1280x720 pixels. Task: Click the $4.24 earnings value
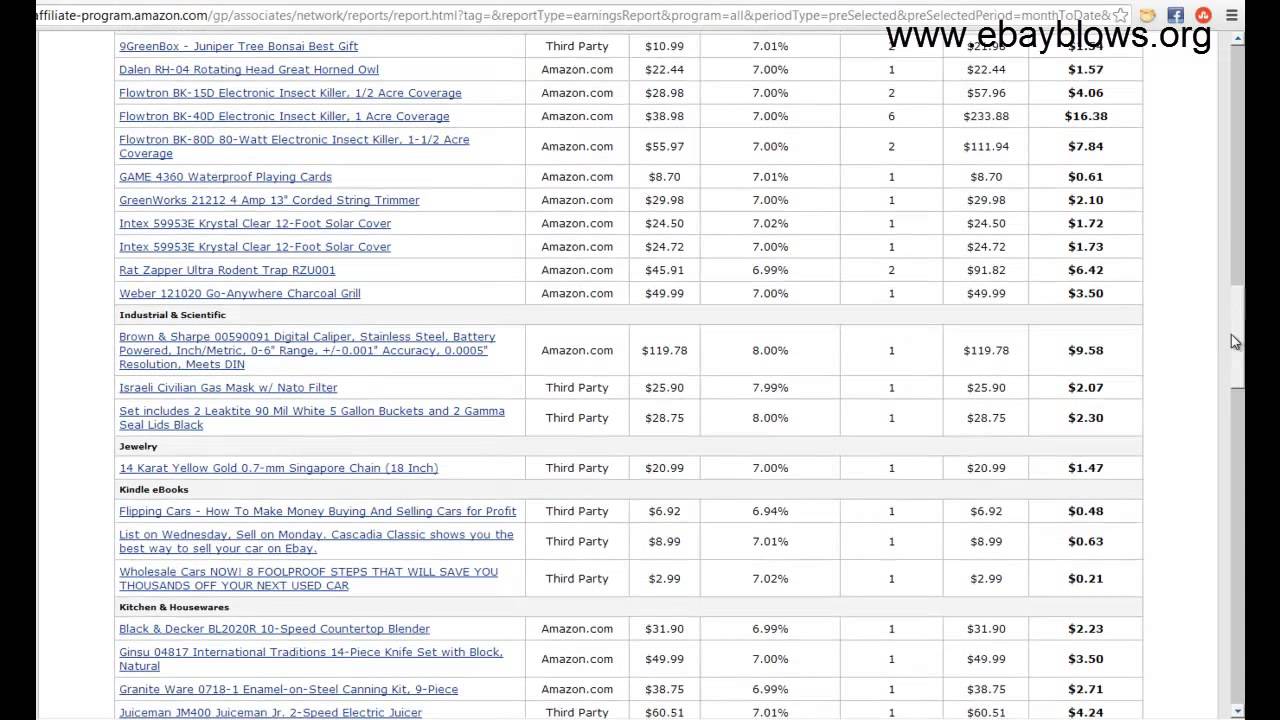coord(1085,713)
